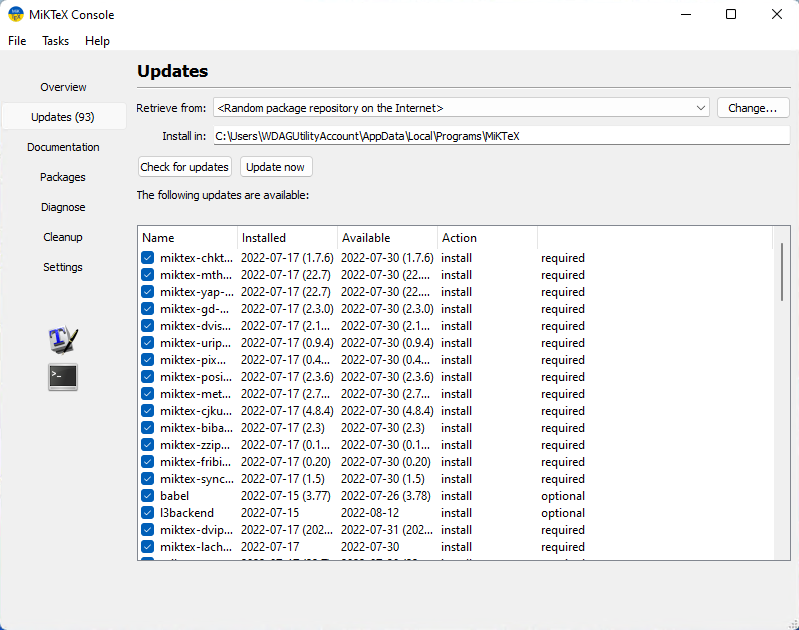The height and width of the screenshot is (630, 799).
Task: Click the updates list vertical scrollbar
Action: pyautogui.click(x=782, y=270)
